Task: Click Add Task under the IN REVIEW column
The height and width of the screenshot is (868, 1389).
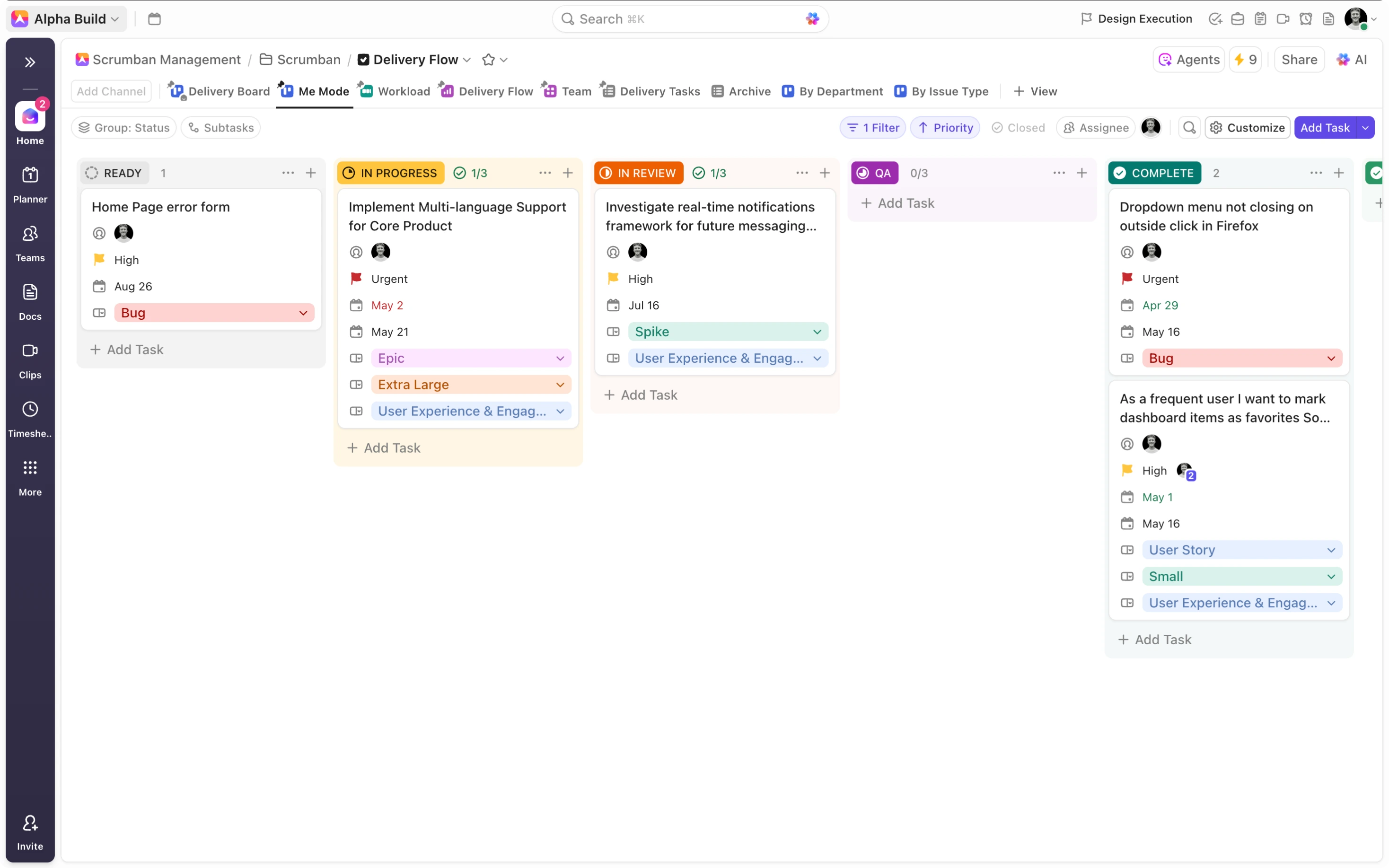Action: (x=641, y=395)
